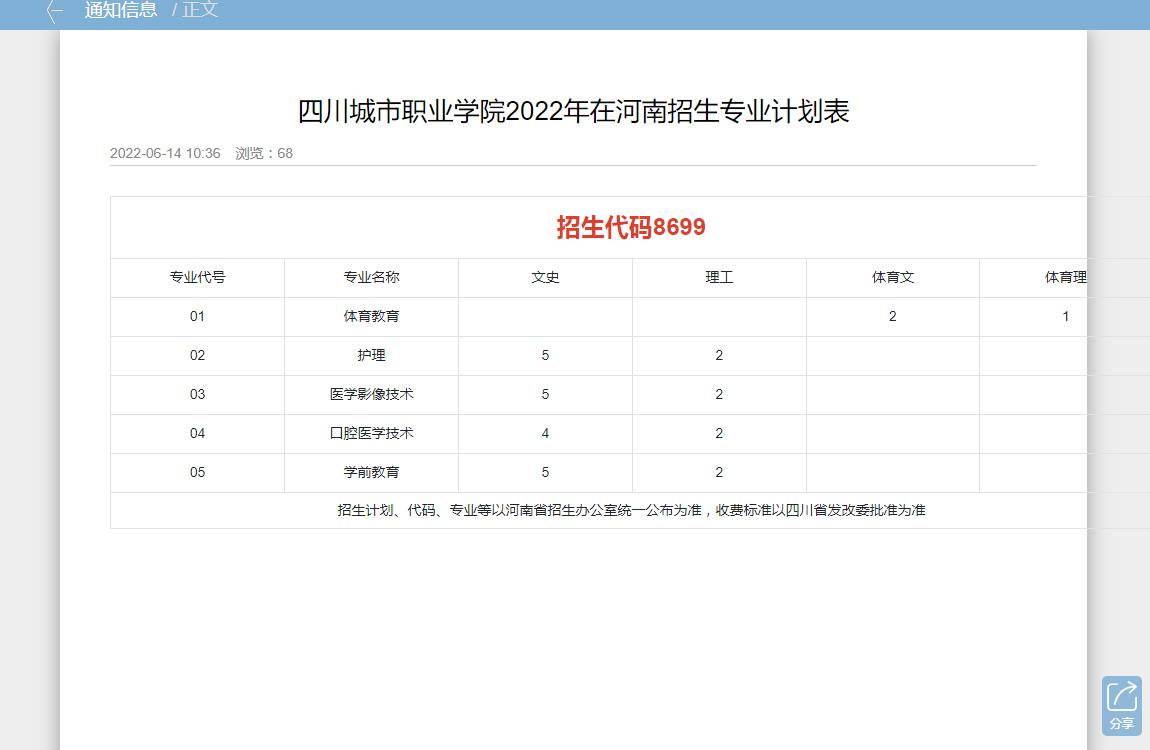Click the 文史 column header
Screen dimensions: 1150x750
[545, 277]
